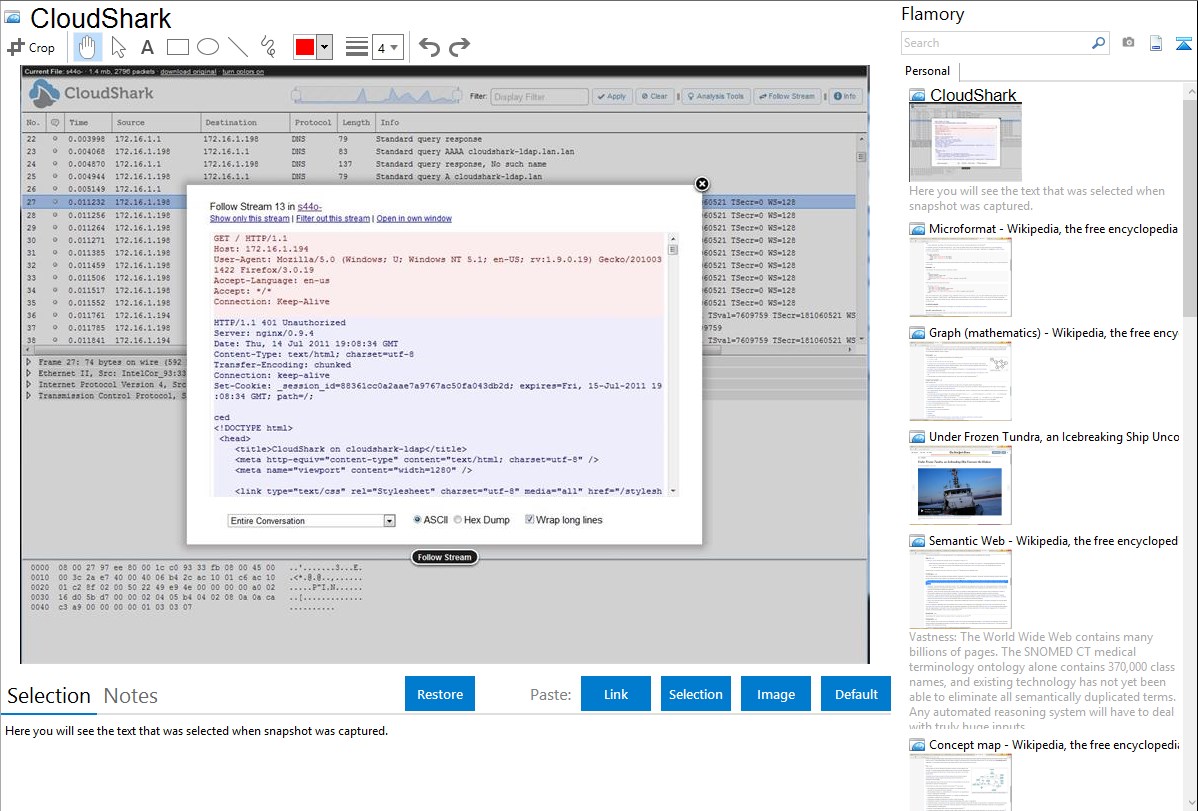Click Apply filter button in CloudShark
Viewport: 1198px width, 811px height.
coord(612,96)
